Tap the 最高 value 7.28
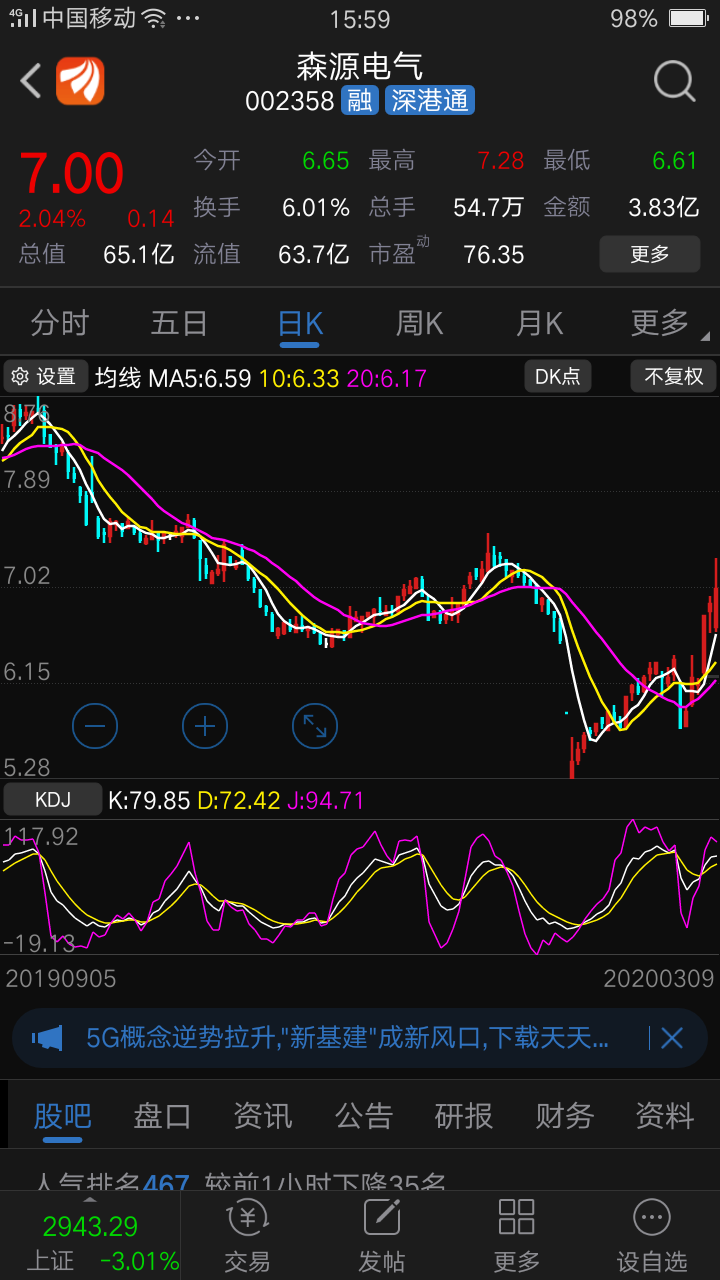Viewport: 720px width, 1280px height. point(500,161)
